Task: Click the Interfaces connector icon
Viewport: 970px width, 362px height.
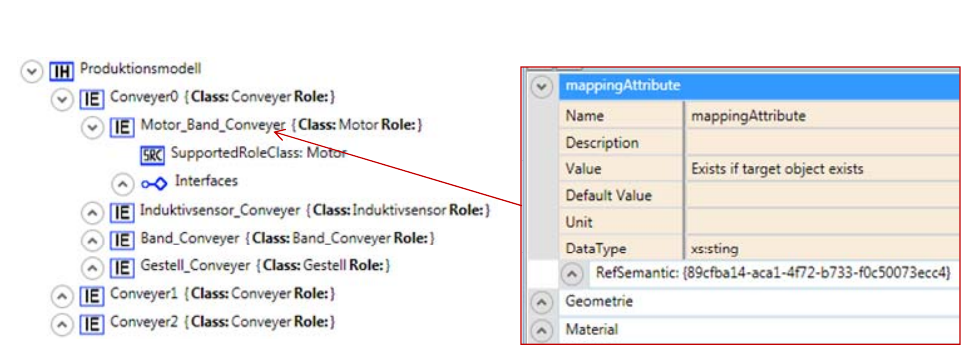Action: tap(154, 183)
